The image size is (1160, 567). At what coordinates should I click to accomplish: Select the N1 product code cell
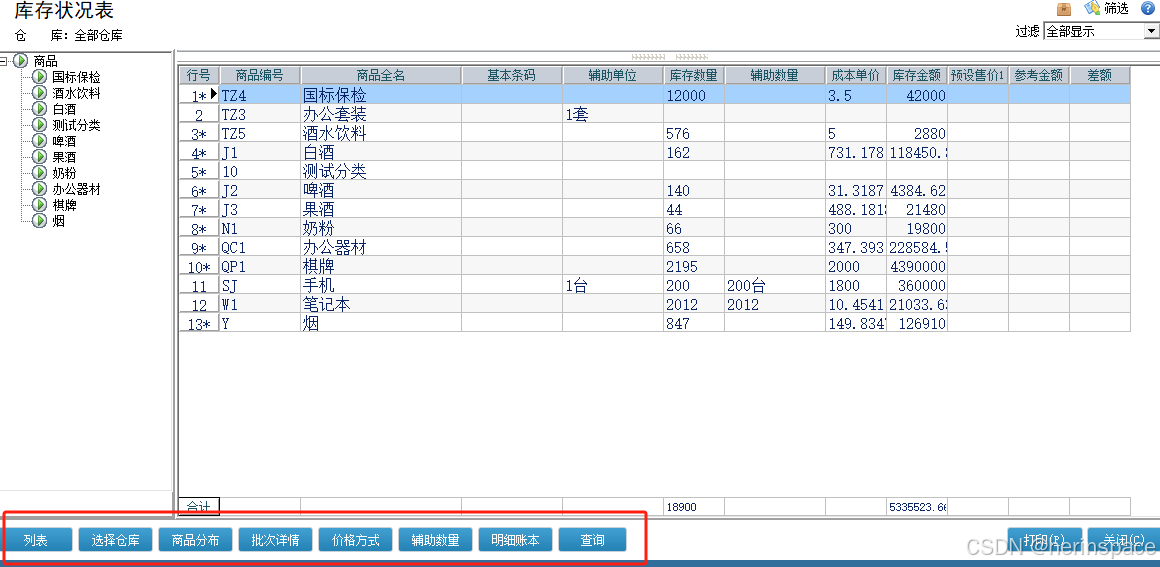pos(260,228)
